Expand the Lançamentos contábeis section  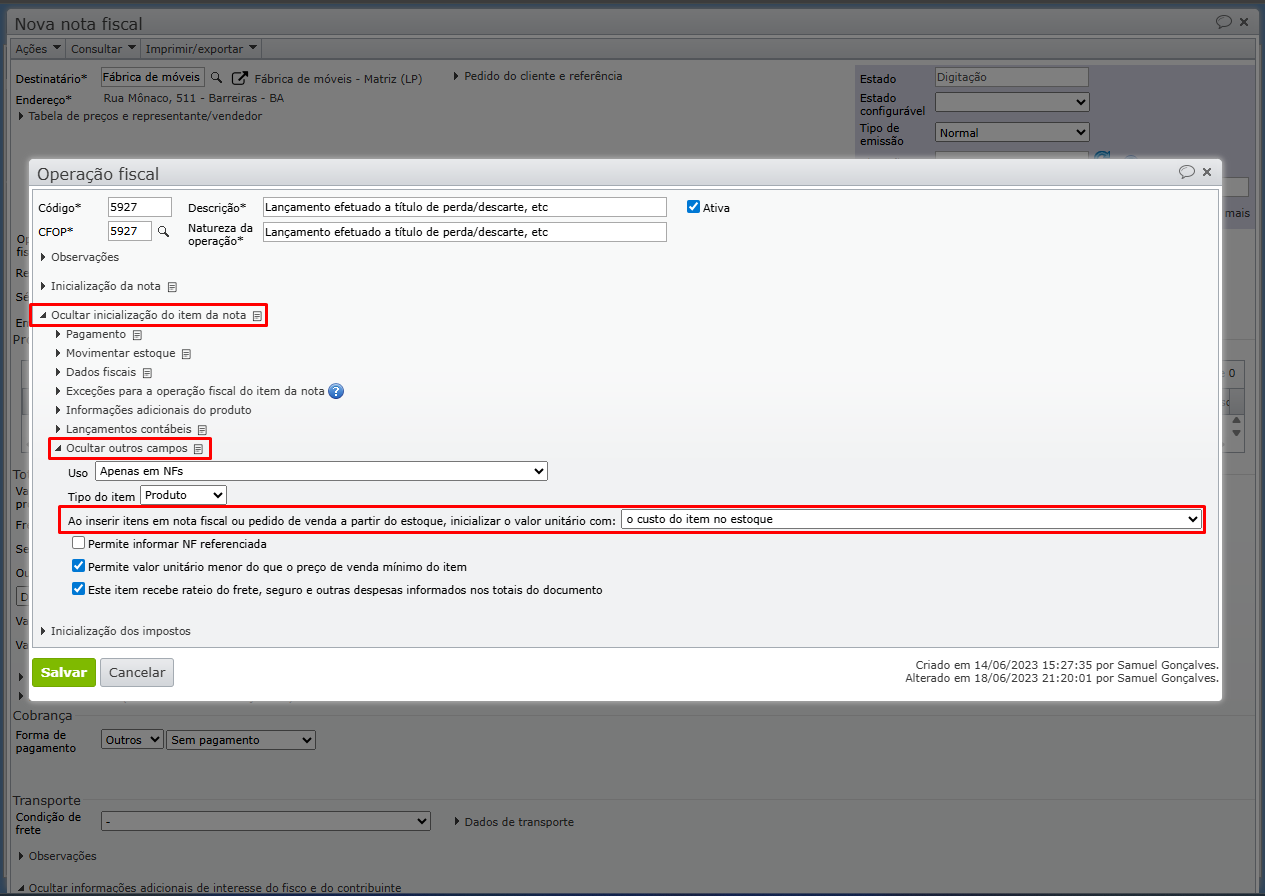(123, 430)
